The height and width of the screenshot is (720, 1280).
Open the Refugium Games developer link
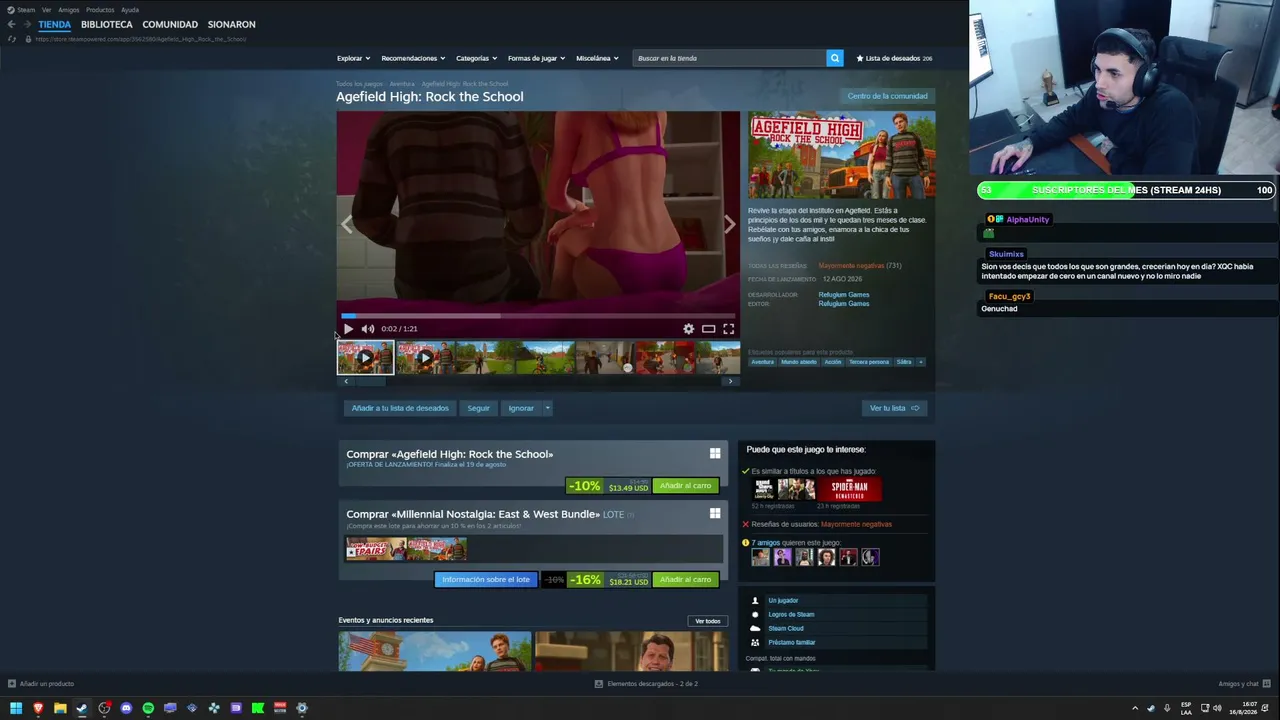click(x=844, y=295)
